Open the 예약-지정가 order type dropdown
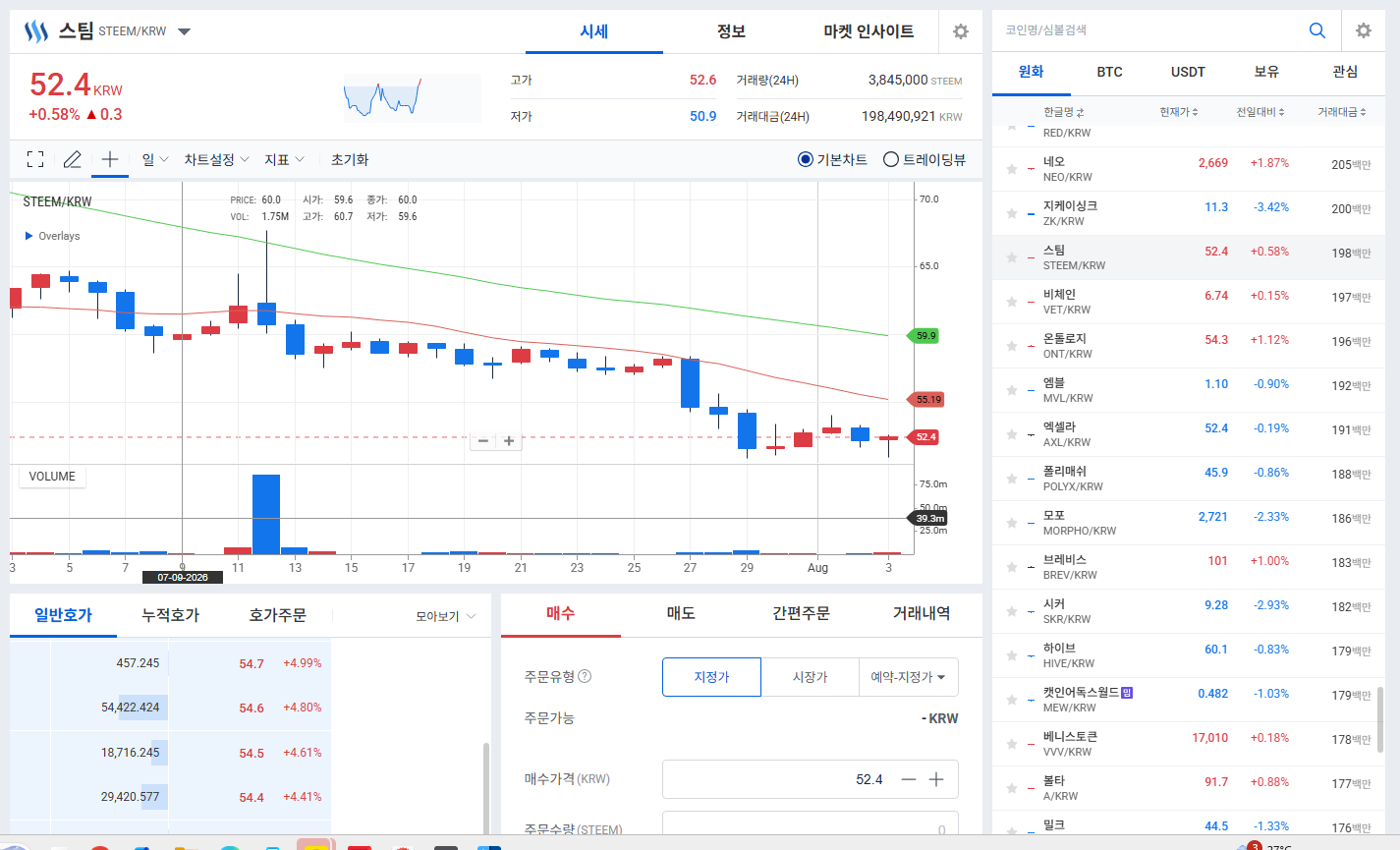The height and width of the screenshot is (850, 1400). coord(908,677)
